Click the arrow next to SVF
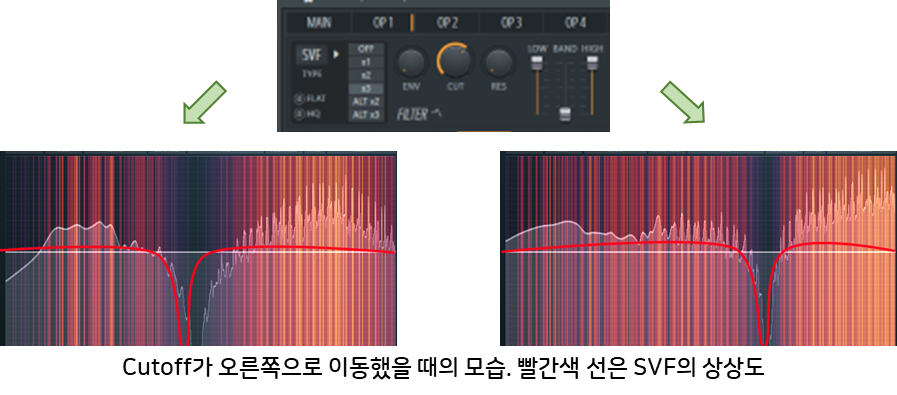The height and width of the screenshot is (395, 897). 336,55
